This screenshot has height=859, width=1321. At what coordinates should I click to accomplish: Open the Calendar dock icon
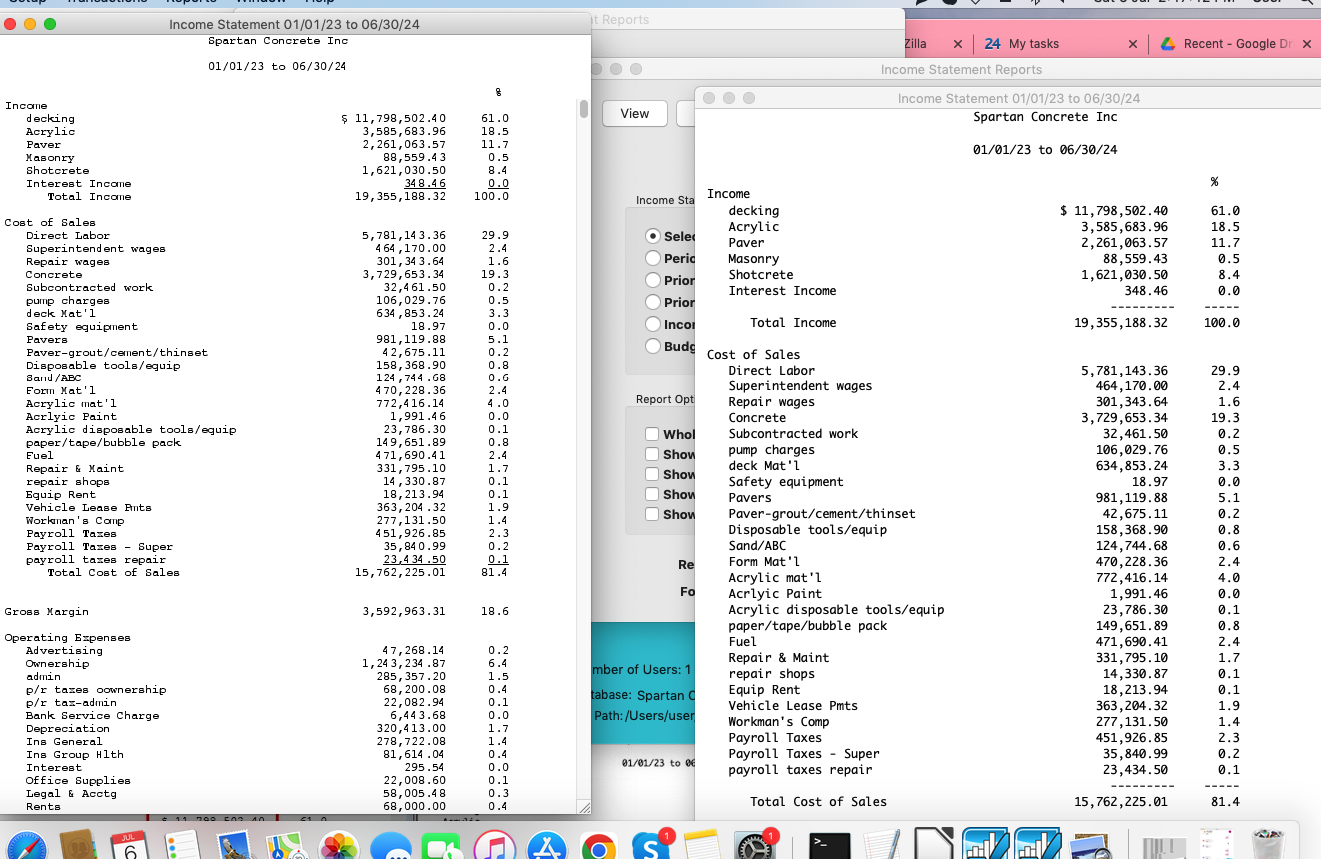click(x=130, y=846)
